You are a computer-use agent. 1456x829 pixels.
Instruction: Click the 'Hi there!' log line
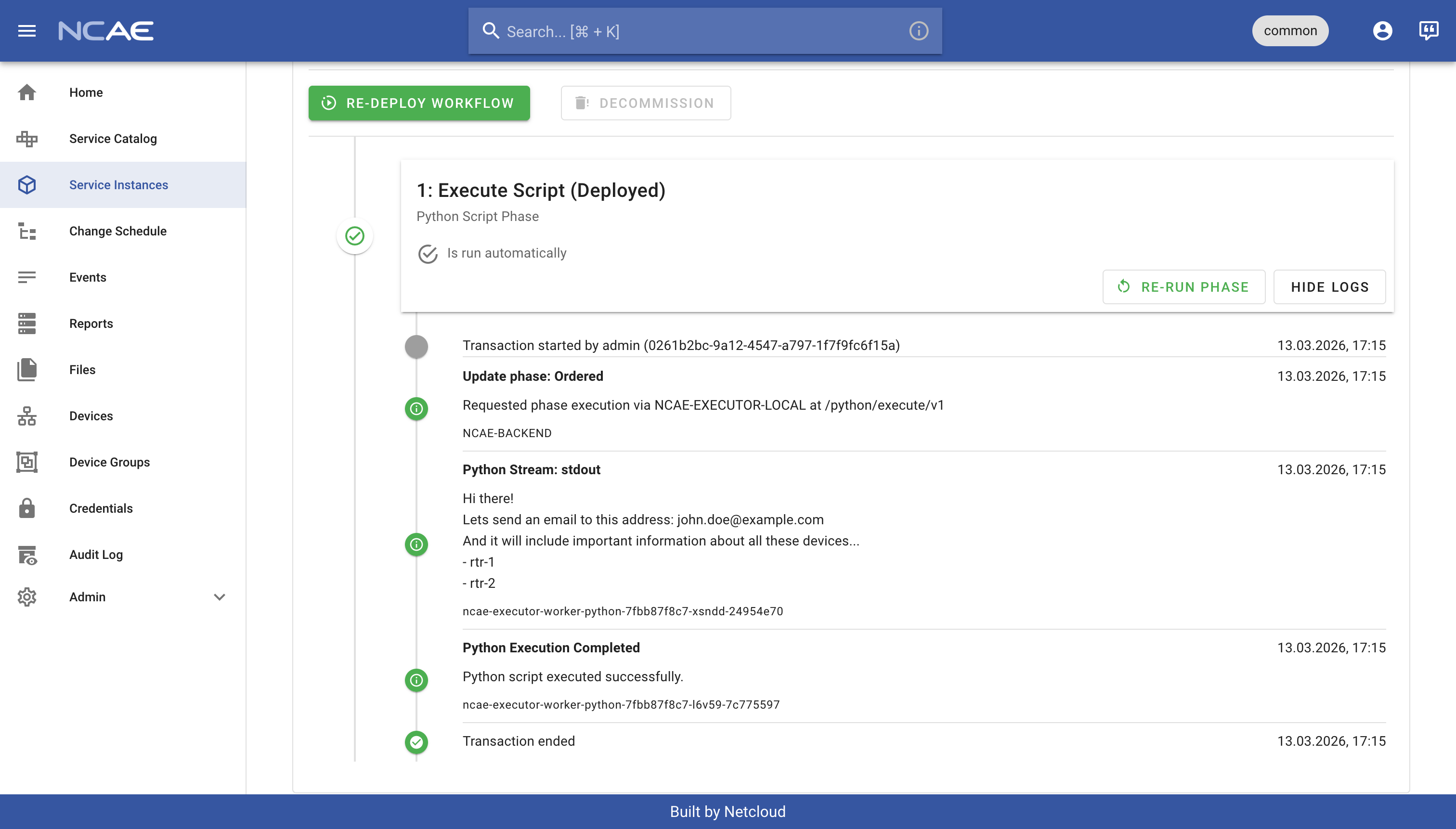coord(488,499)
